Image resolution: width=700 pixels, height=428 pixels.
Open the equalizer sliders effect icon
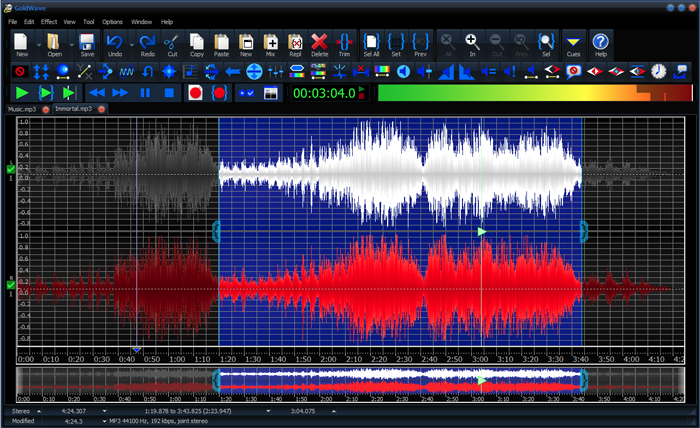[x=275, y=71]
